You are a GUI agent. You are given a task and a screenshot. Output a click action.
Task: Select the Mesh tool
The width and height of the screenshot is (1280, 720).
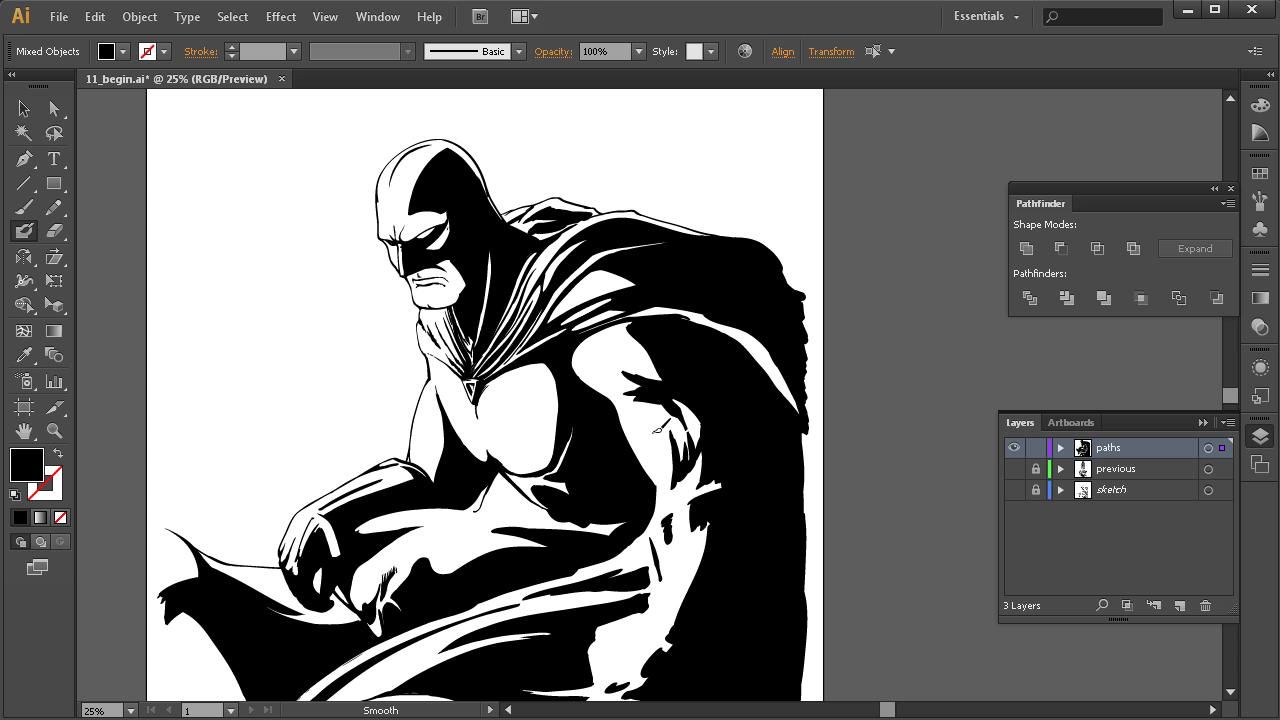(24, 331)
